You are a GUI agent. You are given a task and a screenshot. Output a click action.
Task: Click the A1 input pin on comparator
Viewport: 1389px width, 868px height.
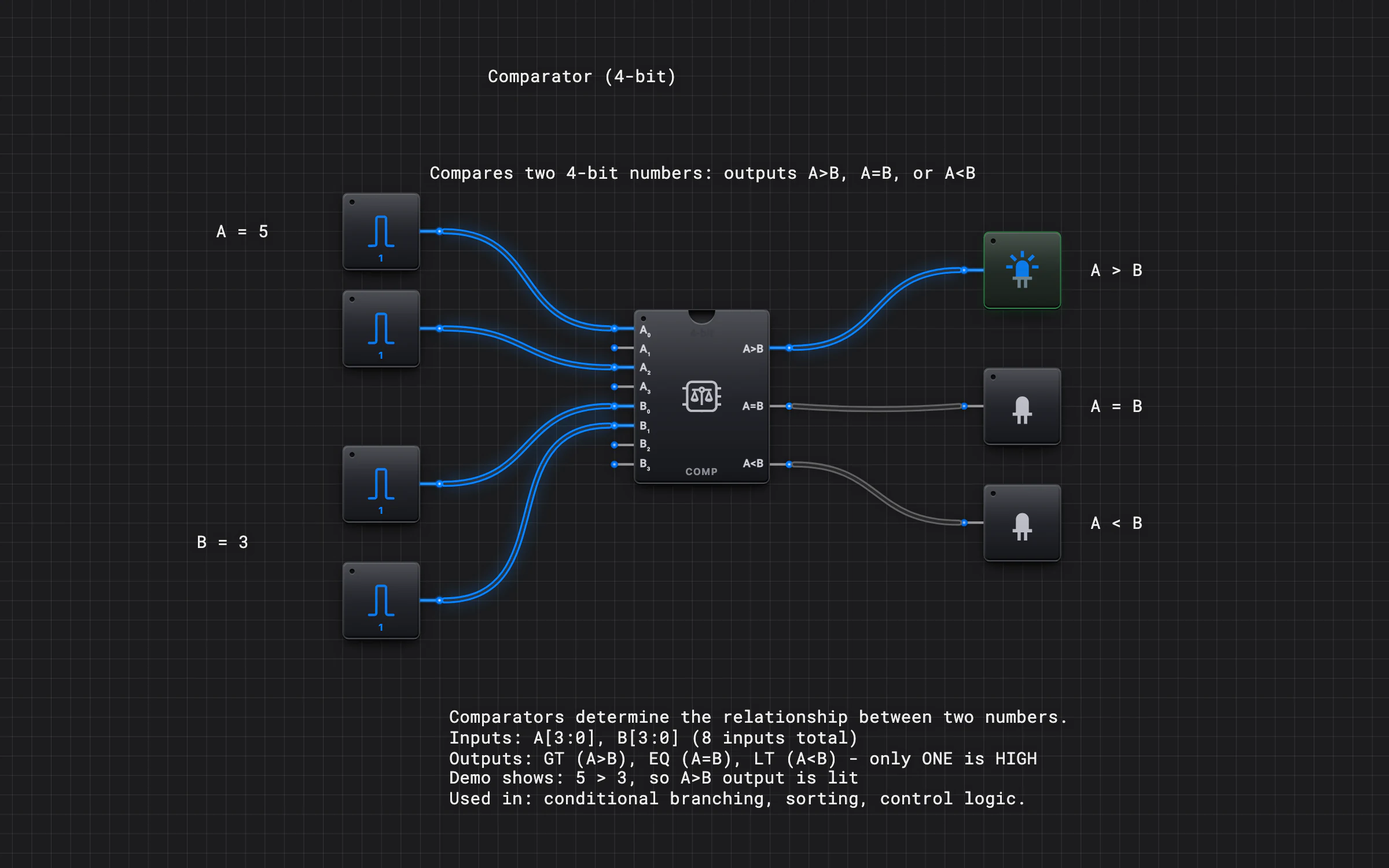click(615, 348)
